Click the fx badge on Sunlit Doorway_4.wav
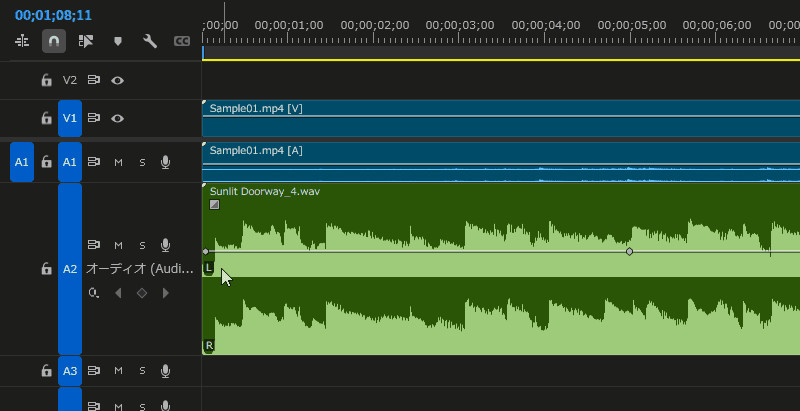800x411 pixels. [x=215, y=204]
